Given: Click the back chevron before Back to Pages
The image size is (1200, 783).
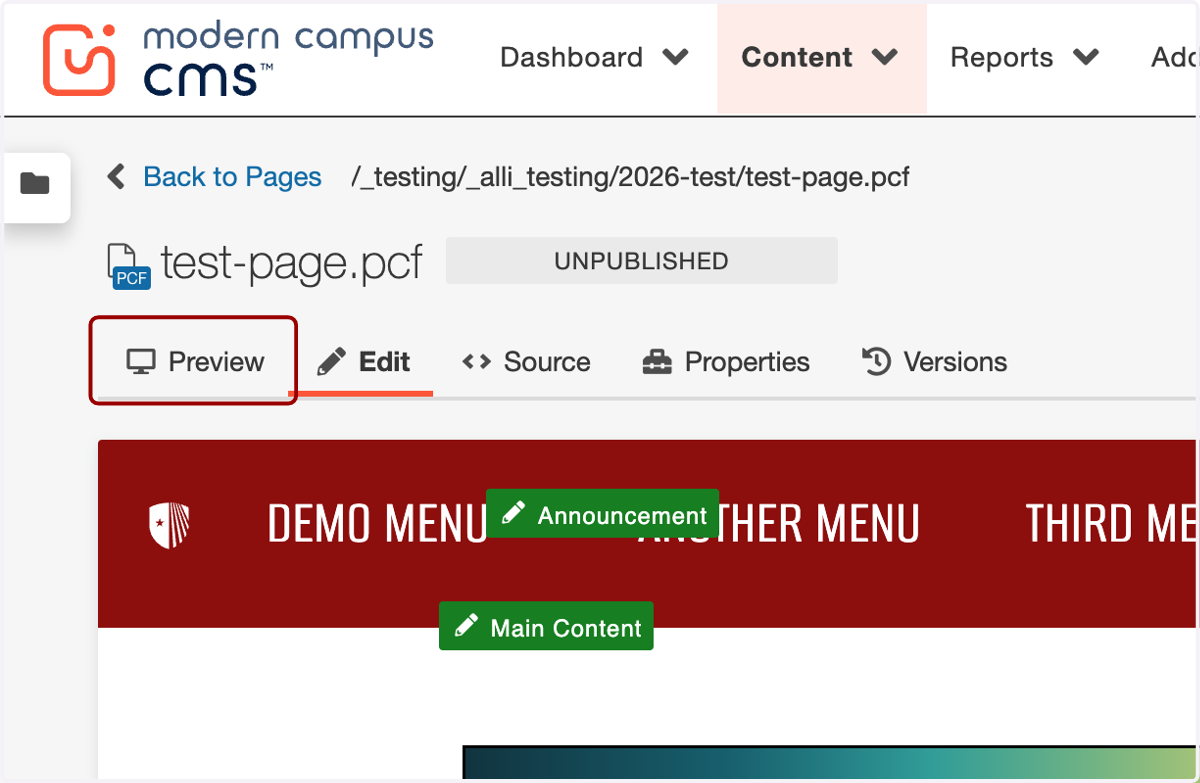Looking at the screenshot, I should coord(117,177).
